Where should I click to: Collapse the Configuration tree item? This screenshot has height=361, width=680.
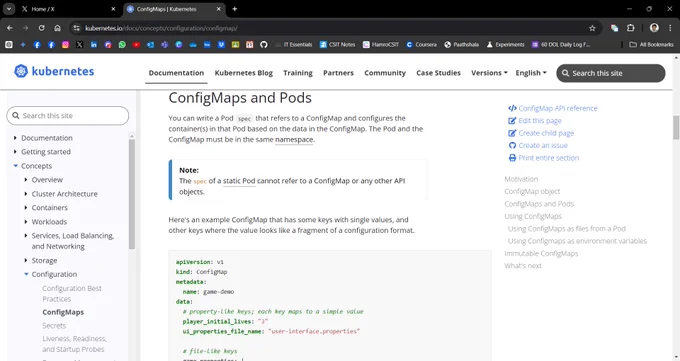click(26, 274)
